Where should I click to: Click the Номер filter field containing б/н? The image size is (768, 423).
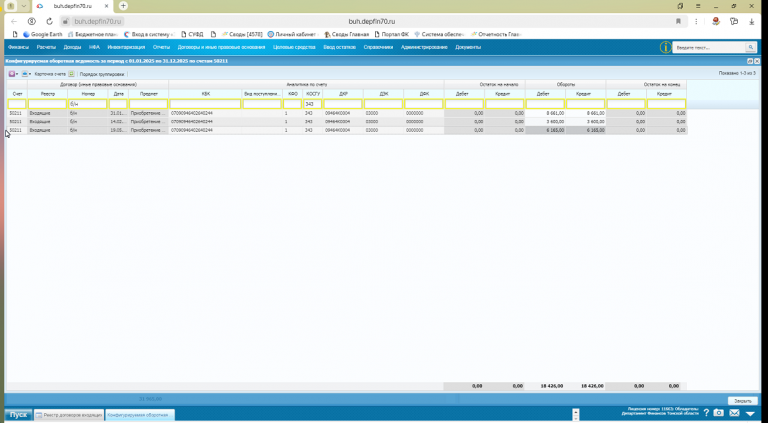88,104
